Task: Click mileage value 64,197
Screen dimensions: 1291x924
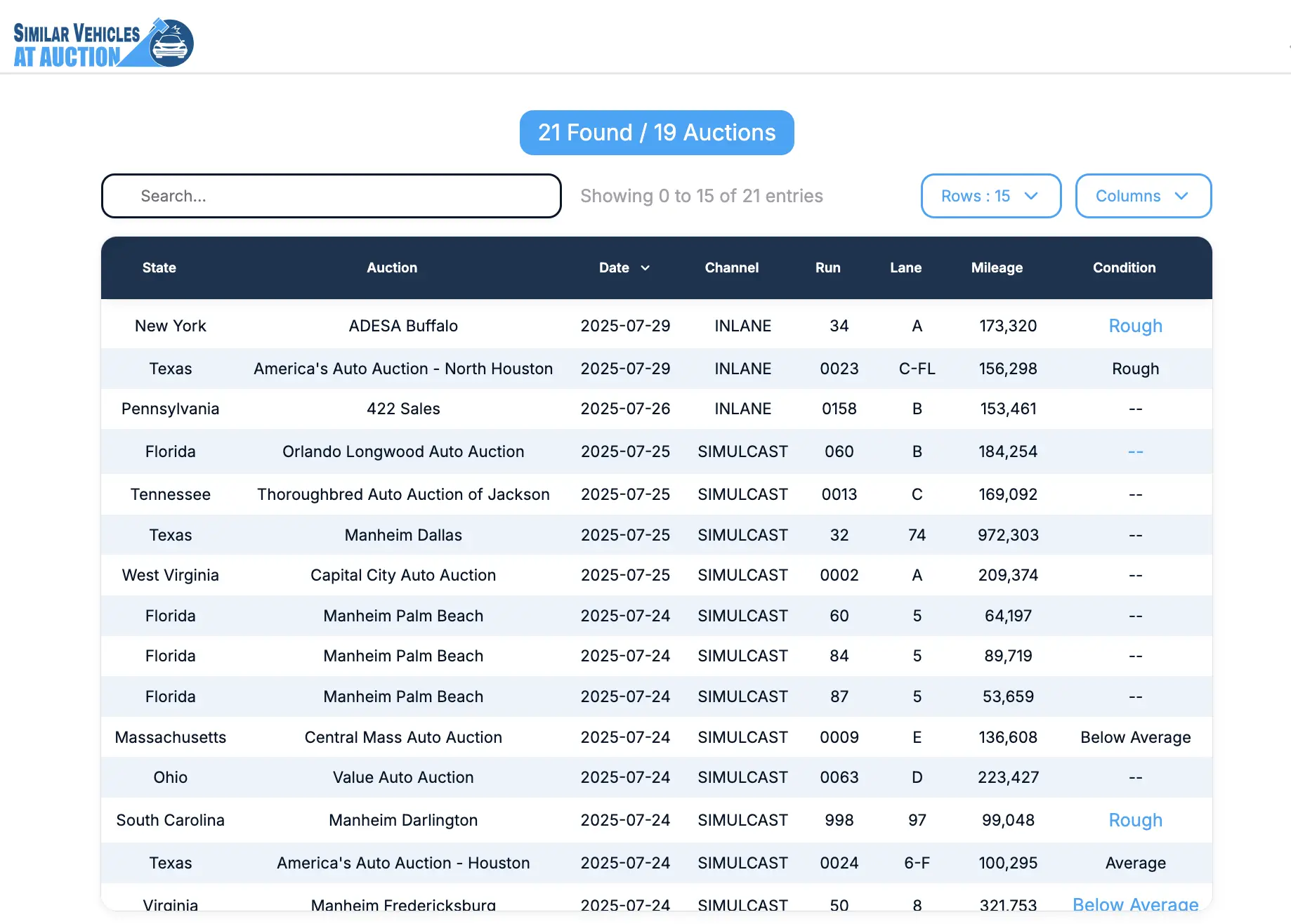Action: (x=1008, y=616)
